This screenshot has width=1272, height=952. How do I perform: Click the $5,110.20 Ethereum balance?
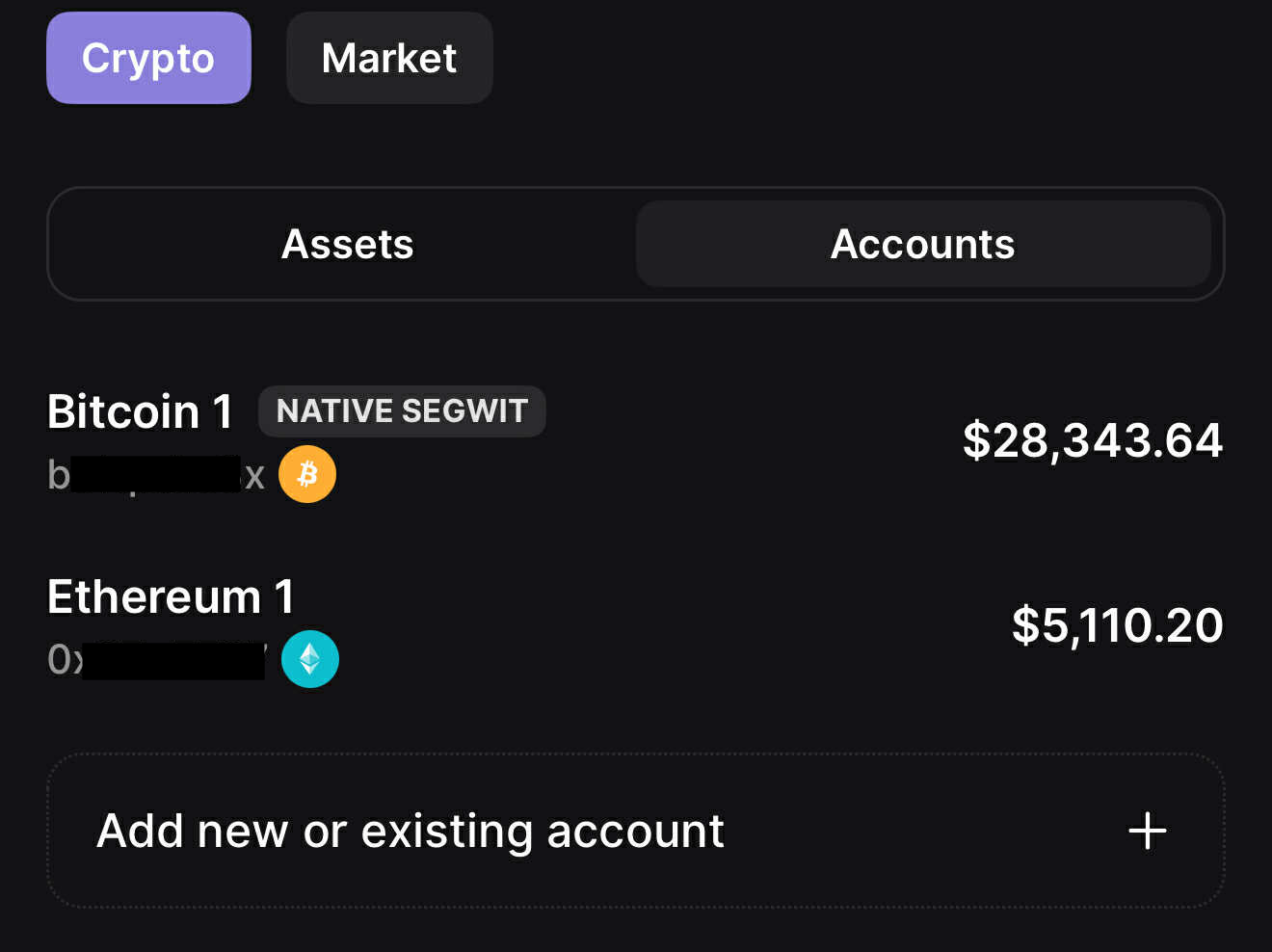1118,625
